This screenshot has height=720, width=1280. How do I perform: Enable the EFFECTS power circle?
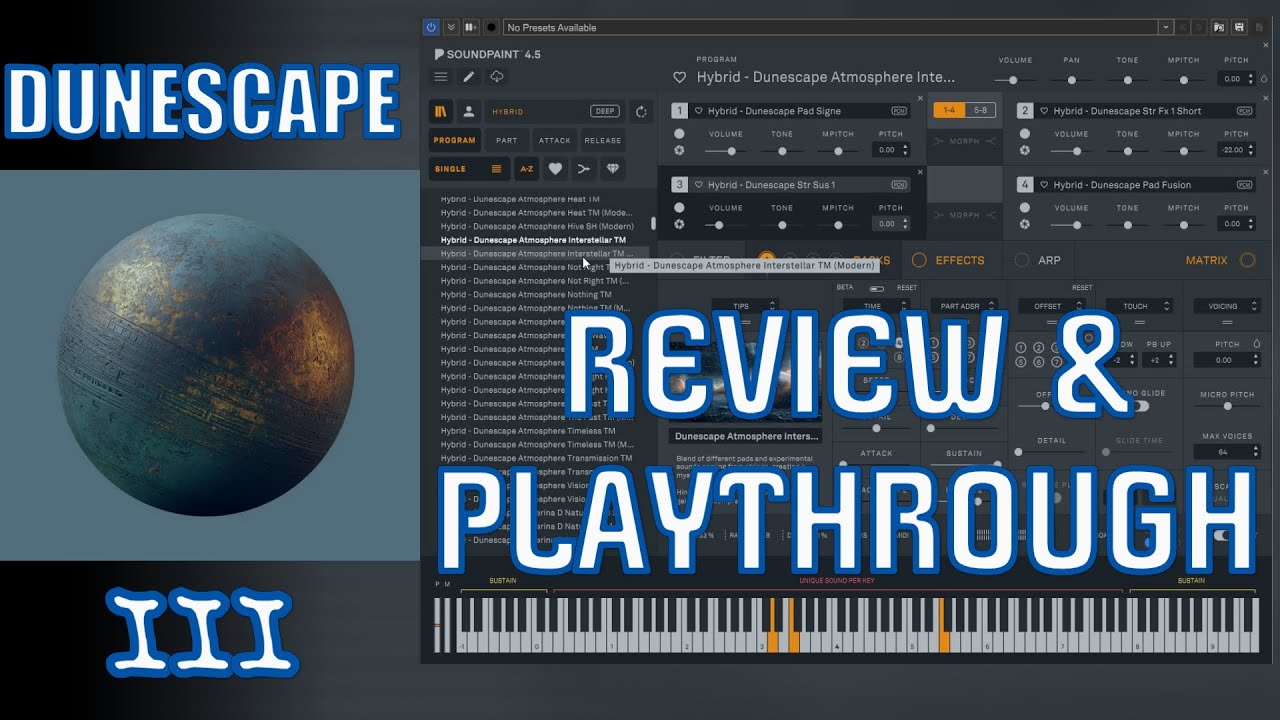[919, 260]
